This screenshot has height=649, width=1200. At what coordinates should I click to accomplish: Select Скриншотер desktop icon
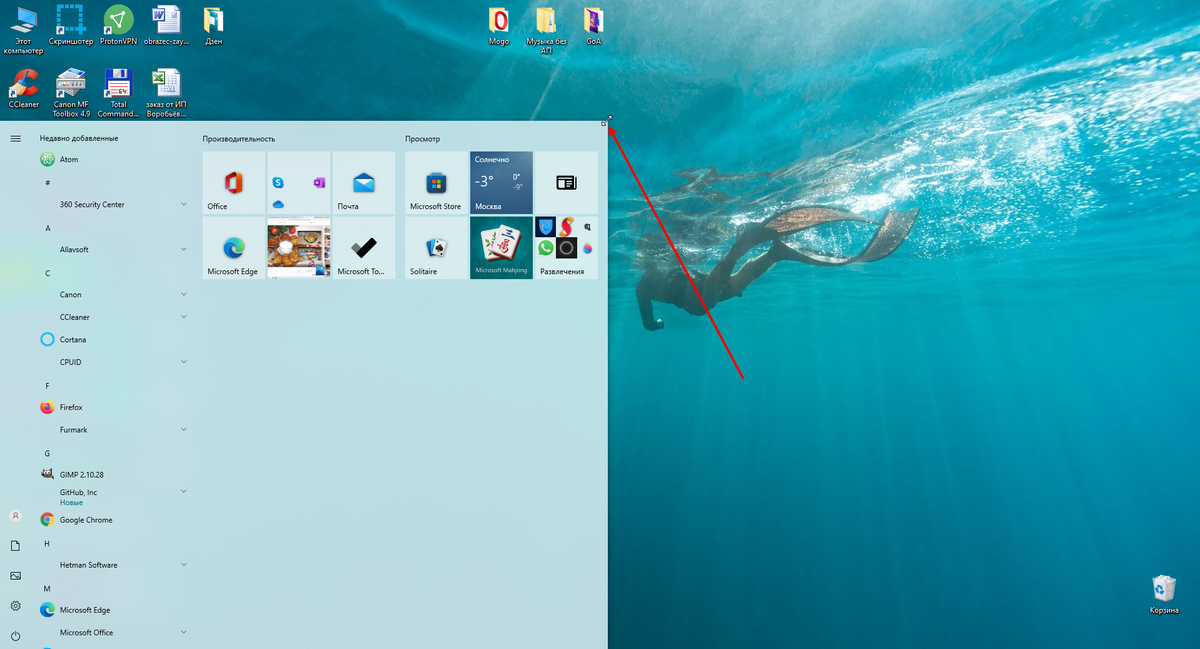pyautogui.click(x=70, y=25)
